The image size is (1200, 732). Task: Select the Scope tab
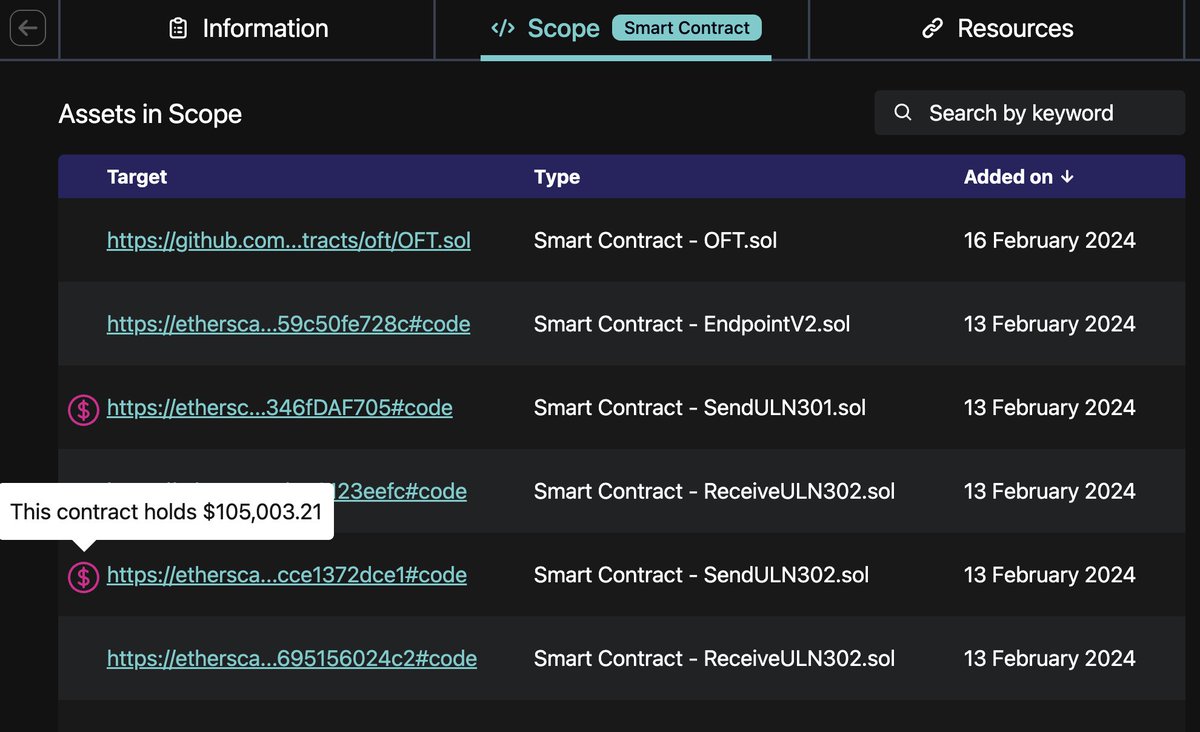point(625,29)
